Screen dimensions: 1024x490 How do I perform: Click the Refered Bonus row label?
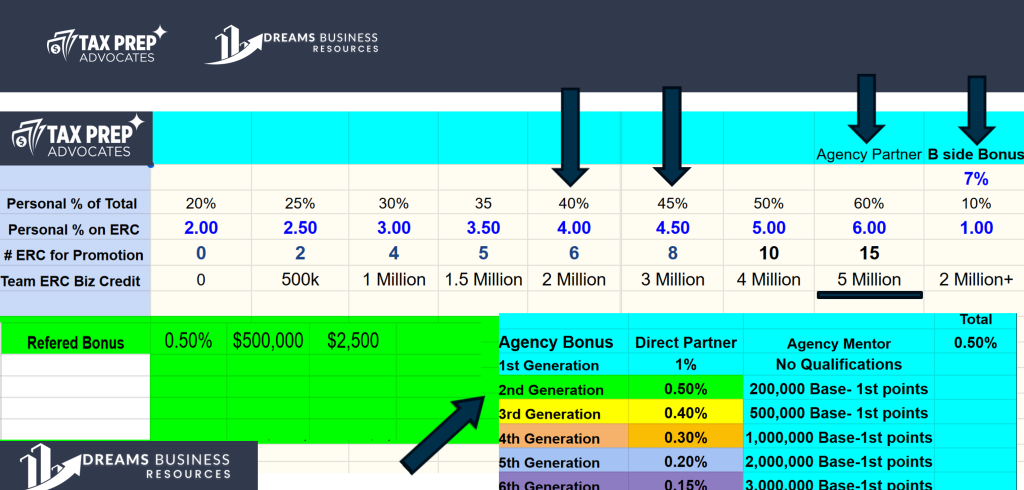(75, 342)
